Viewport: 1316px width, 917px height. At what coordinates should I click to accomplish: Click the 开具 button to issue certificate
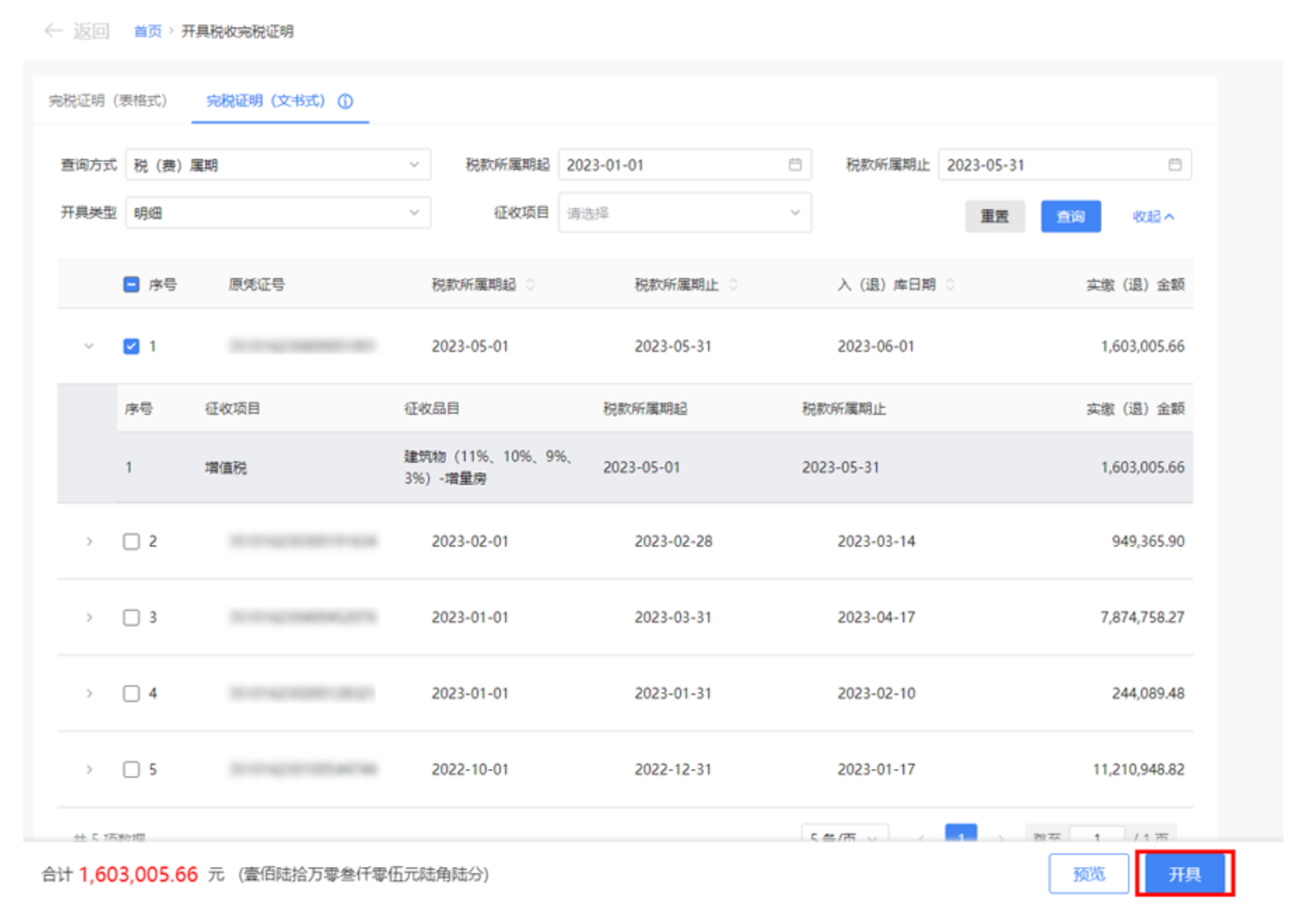1185,873
